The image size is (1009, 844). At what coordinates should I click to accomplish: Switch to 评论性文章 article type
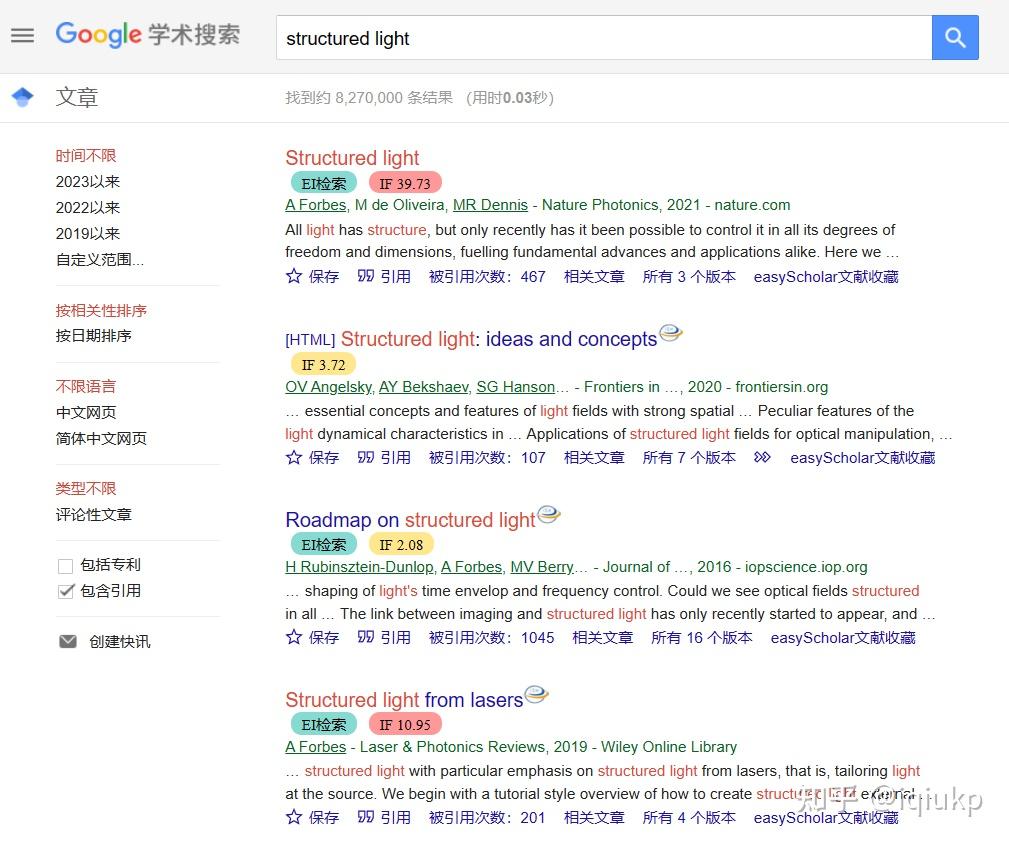[x=93, y=514]
